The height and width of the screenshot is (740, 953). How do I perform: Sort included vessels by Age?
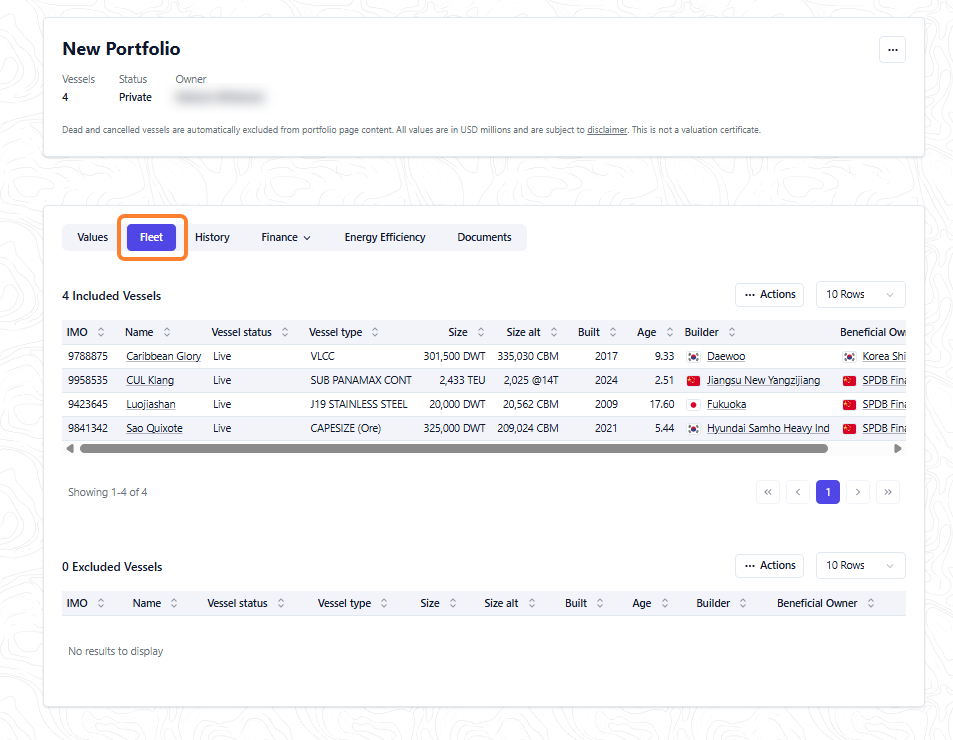point(670,332)
